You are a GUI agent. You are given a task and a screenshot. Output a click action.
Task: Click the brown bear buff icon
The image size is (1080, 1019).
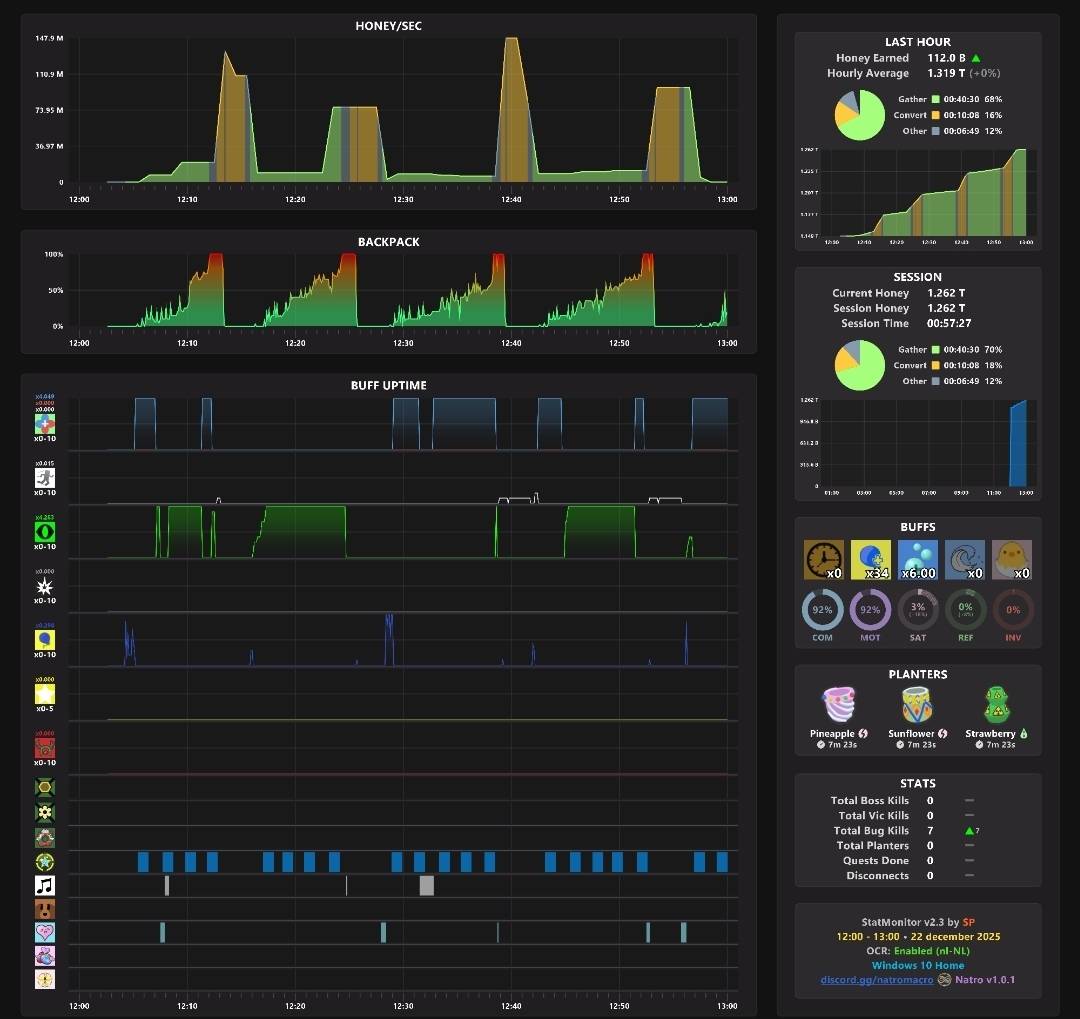pyautogui.click(x=45, y=909)
